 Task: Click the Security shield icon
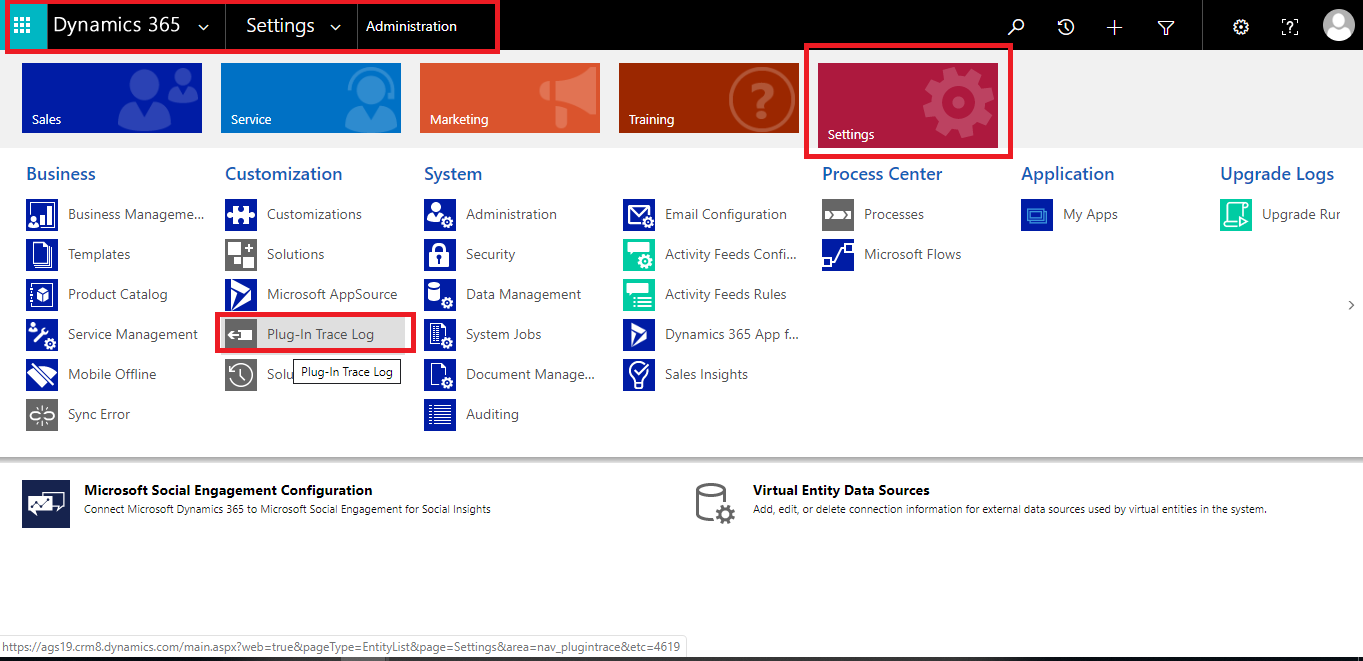point(440,254)
